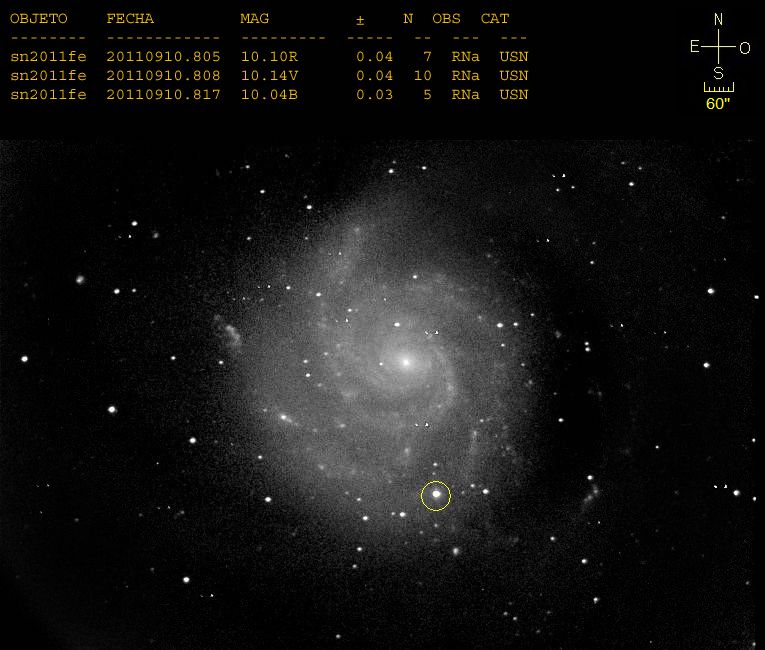Click sn2011fe in the 10.14V row
765x650 pixels.
[48, 76]
